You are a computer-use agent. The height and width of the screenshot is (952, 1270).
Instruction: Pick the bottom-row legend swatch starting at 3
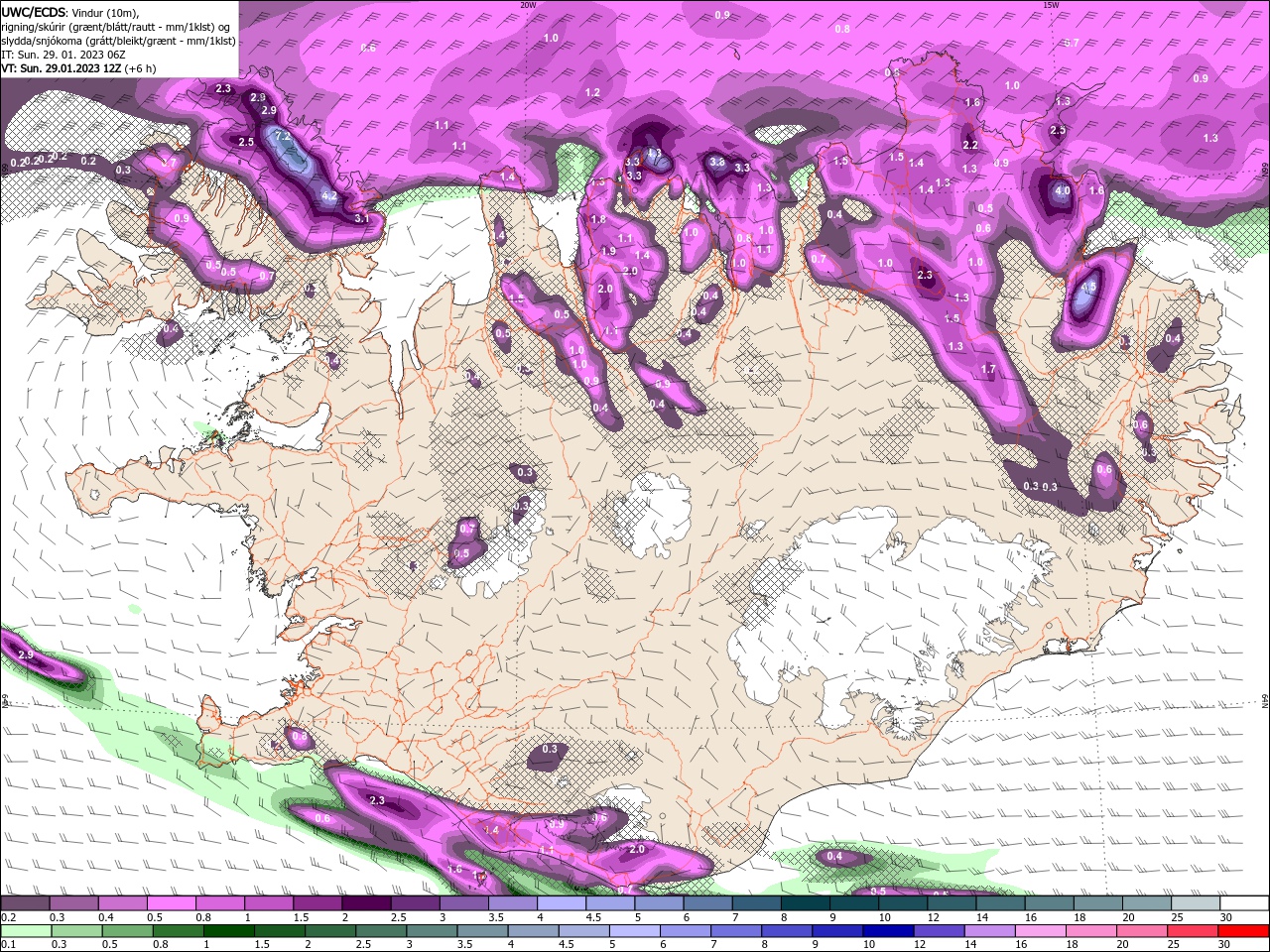pyautogui.click(x=432, y=931)
